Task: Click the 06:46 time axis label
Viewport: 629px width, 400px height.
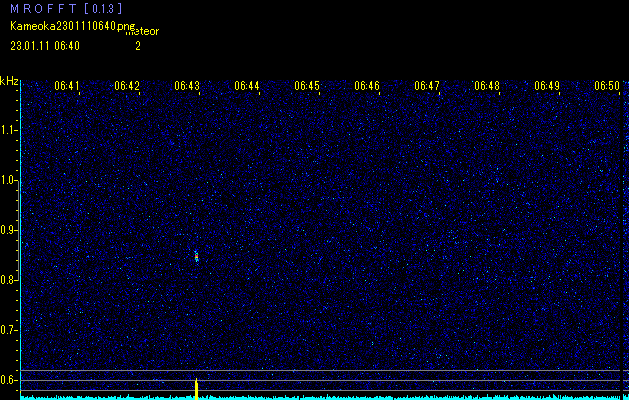Action: tap(367, 86)
